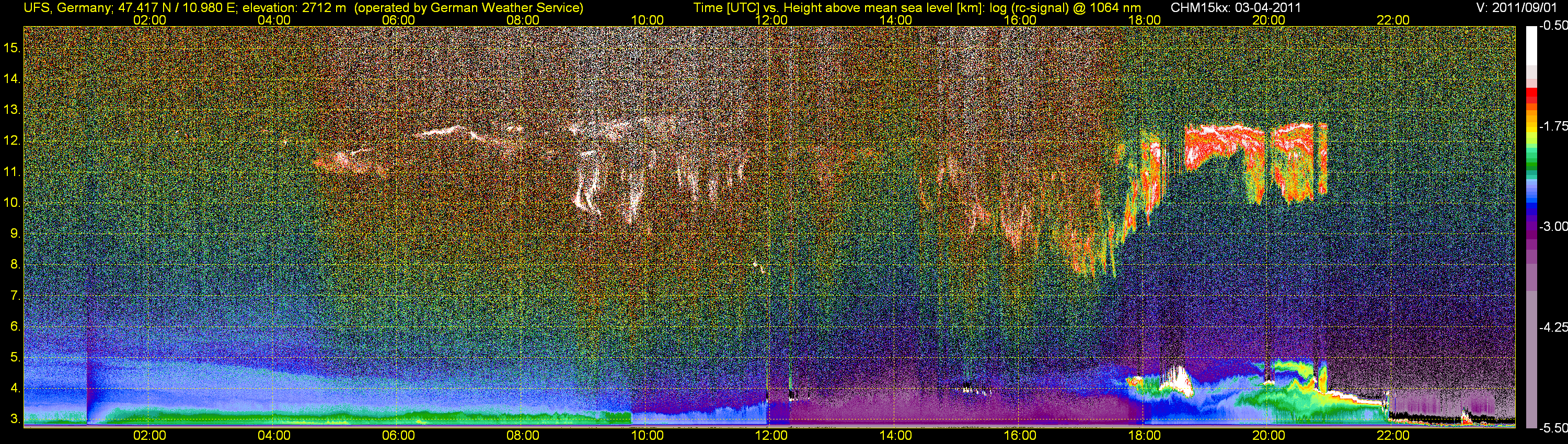Click the '8.' km height axis label
This screenshot has width=1568, height=444.
pos(15,265)
